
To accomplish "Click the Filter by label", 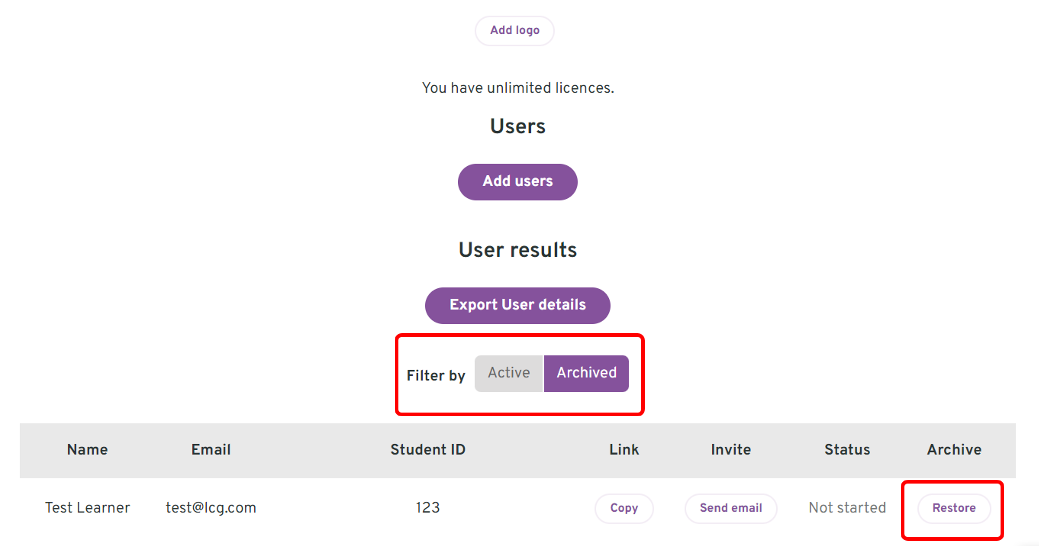I will (436, 376).
